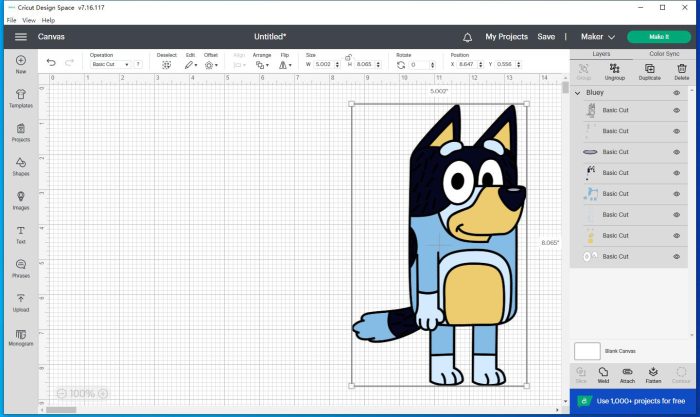
Task: Toggle the size lock proportions icon
Action: pyautogui.click(x=348, y=57)
